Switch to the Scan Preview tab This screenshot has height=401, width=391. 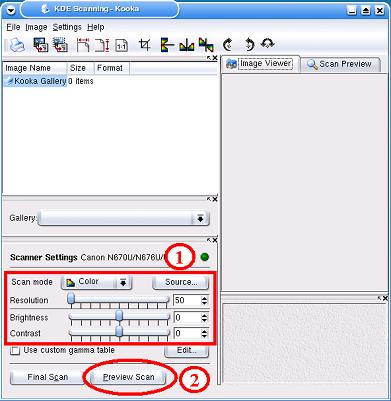[x=340, y=64]
